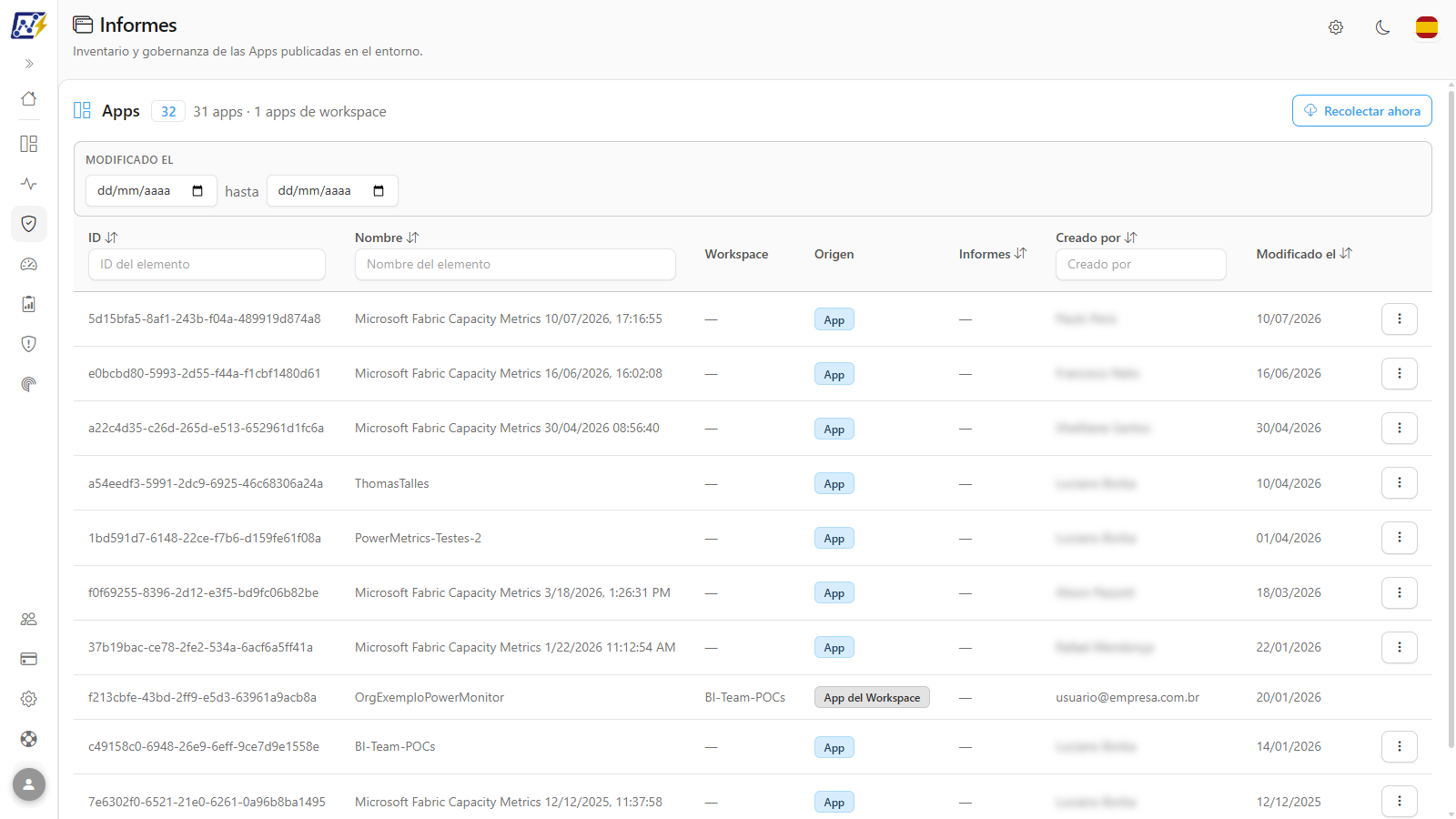1456x819 pixels.
Task: Click the vertical page scrollbar
Action: tap(1451, 419)
